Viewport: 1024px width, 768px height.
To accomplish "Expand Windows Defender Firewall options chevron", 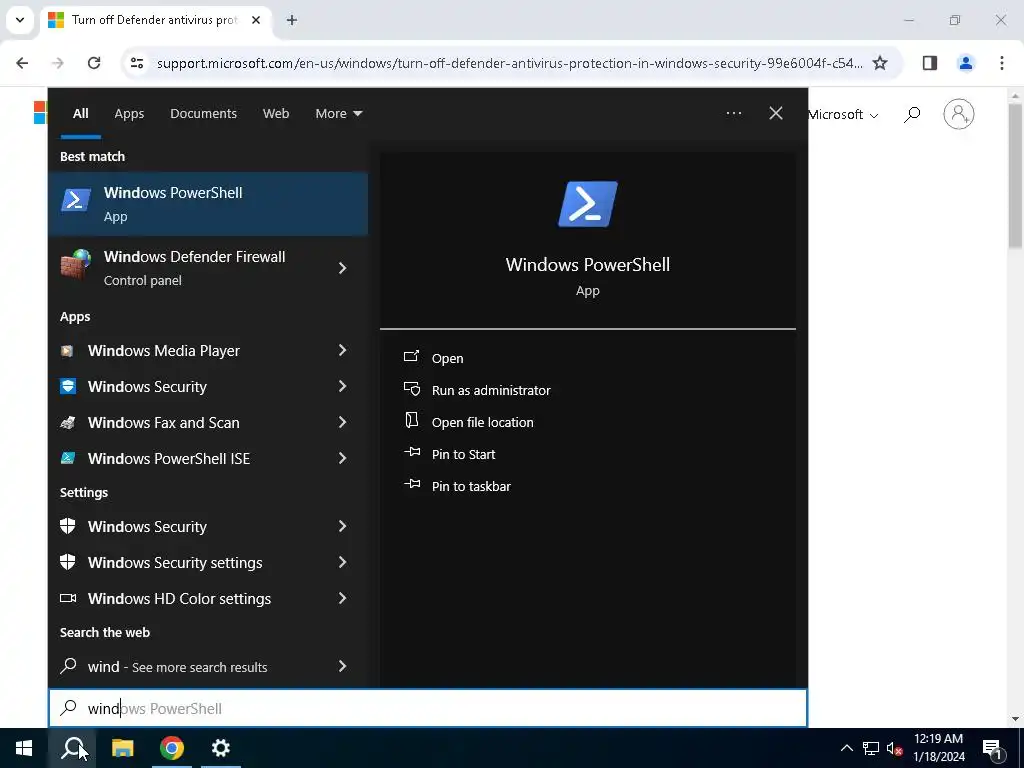I will point(342,268).
